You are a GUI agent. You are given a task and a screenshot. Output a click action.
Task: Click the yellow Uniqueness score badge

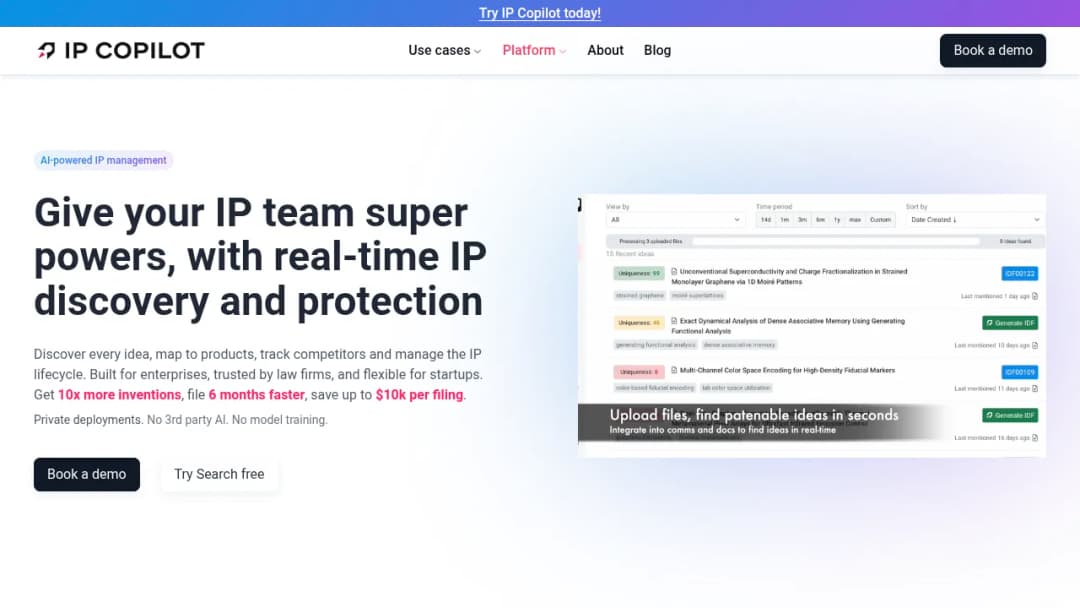click(638, 323)
